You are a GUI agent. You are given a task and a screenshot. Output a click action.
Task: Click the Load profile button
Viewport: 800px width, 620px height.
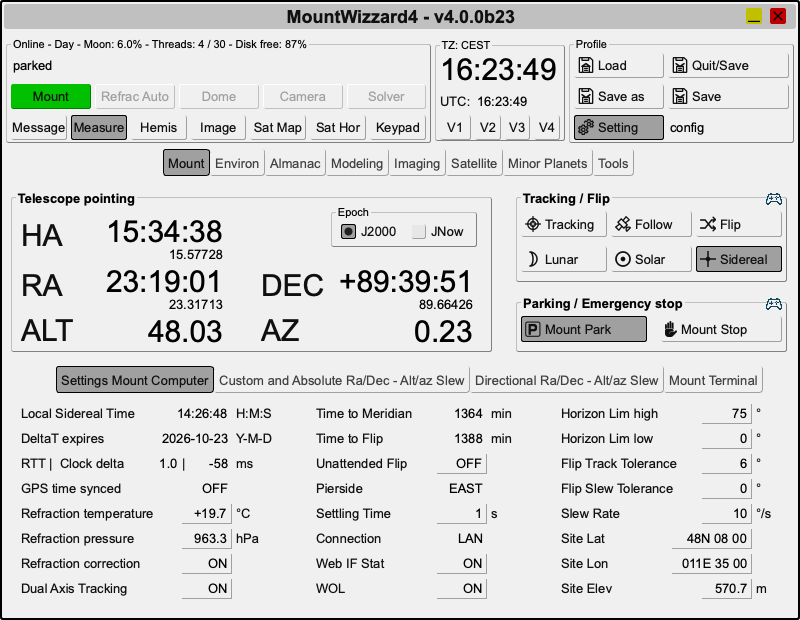618,65
